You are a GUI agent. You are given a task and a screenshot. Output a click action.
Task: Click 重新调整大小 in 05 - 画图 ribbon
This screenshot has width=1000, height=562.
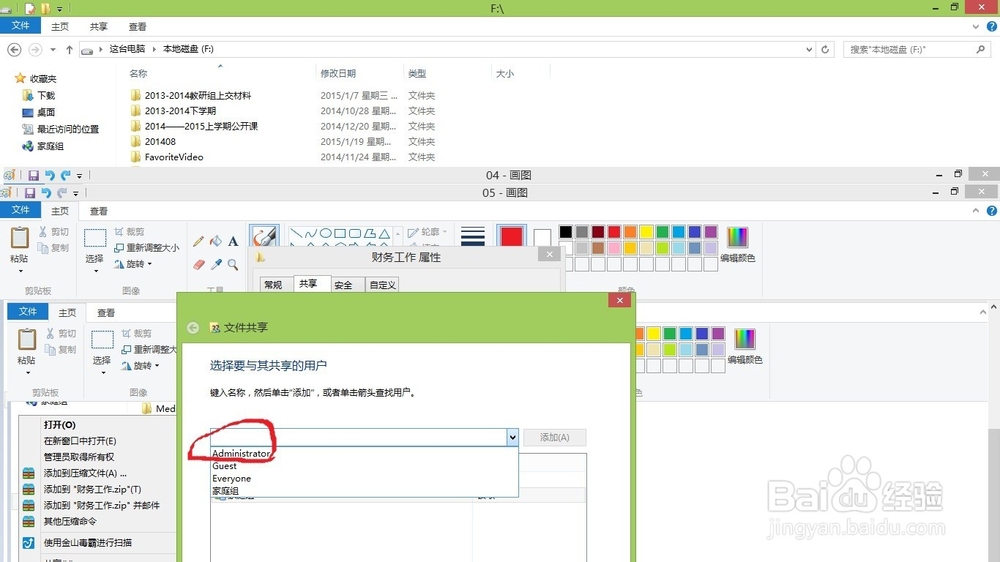pyautogui.click(x=147, y=248)
